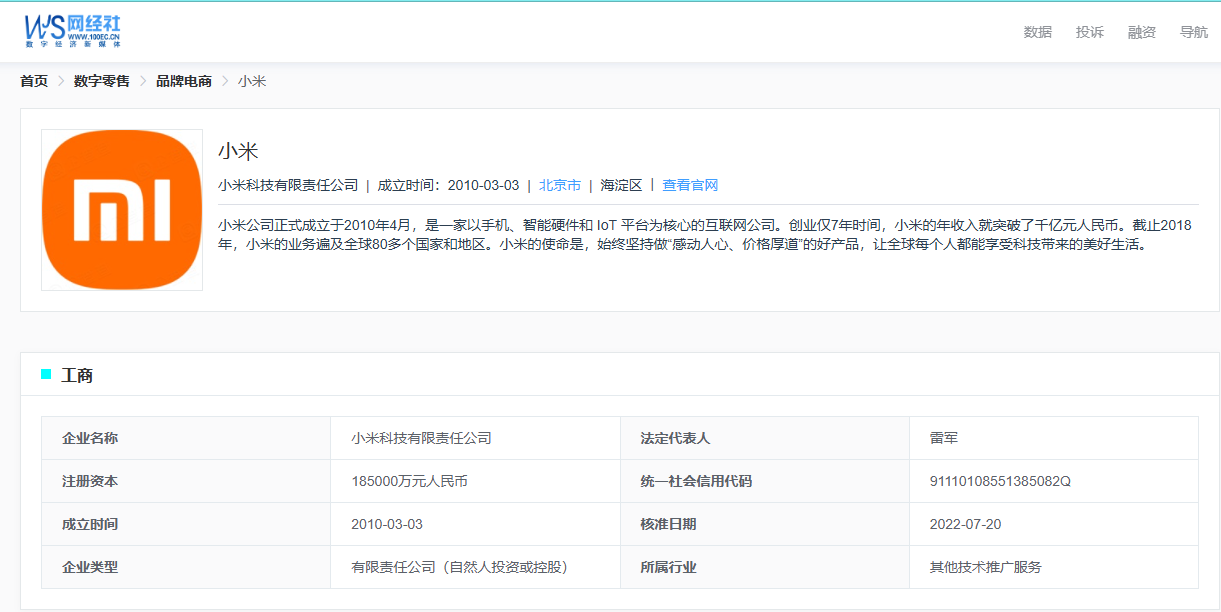Click the 小米 company title heading

[x=238, y=151]
